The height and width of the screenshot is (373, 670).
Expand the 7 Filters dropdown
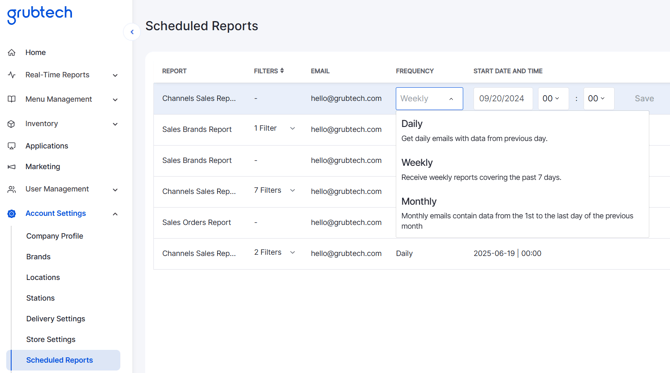(292, 191)
